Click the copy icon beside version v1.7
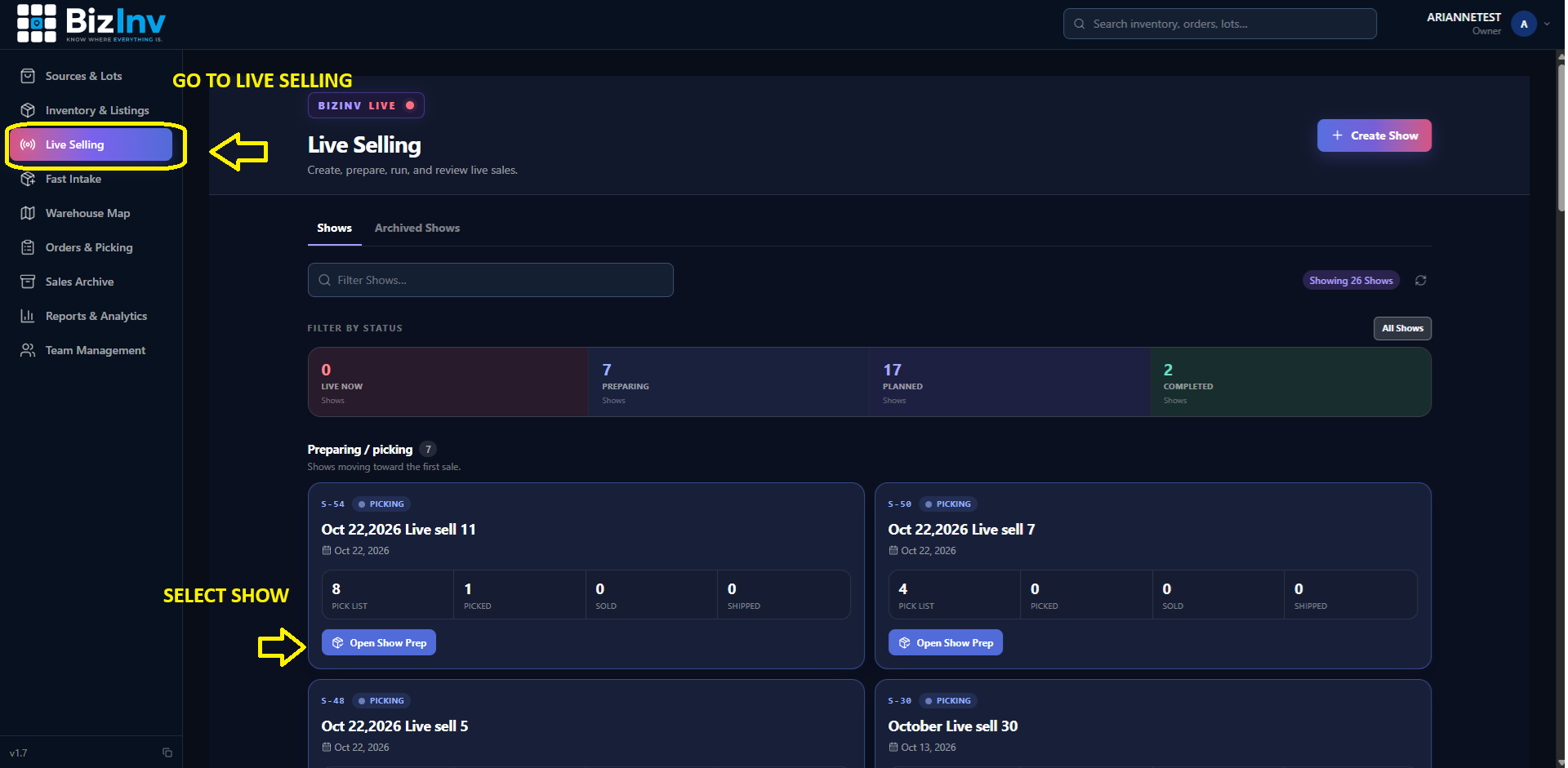This screenshot has height=768, width=1568. click(x=167, y=752)
